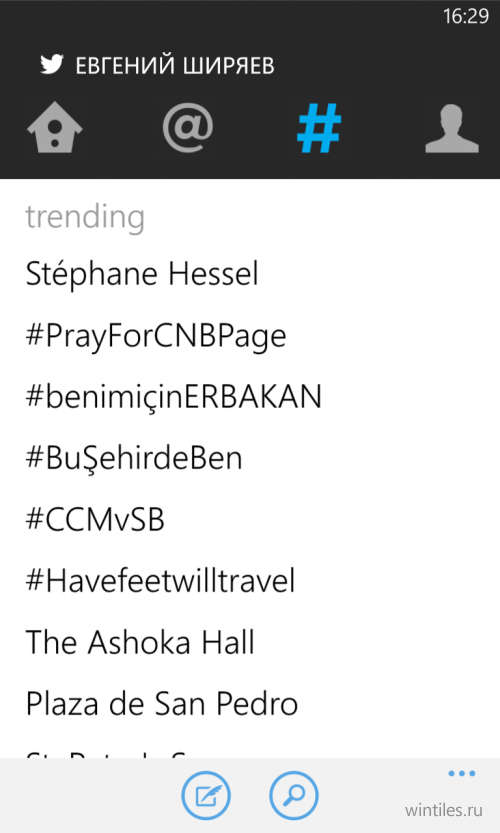
Task: Tap the compose tweet icon
Action: click(x=206, y=795)
